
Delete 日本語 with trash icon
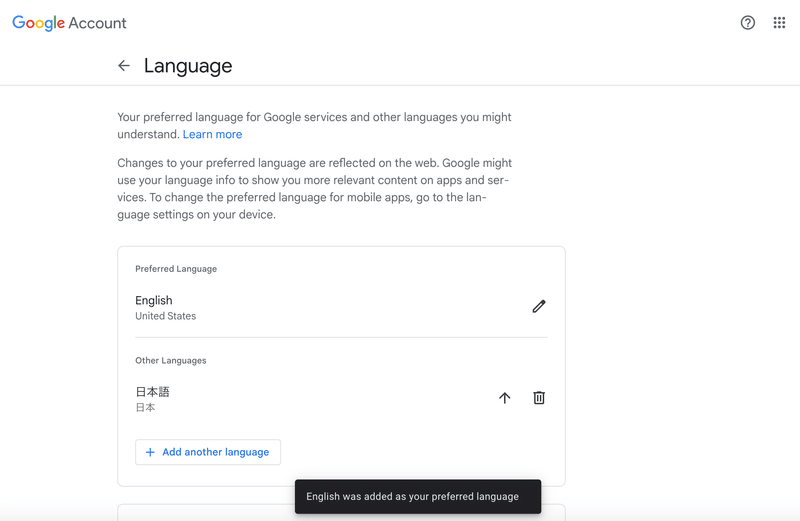point(539,398)
